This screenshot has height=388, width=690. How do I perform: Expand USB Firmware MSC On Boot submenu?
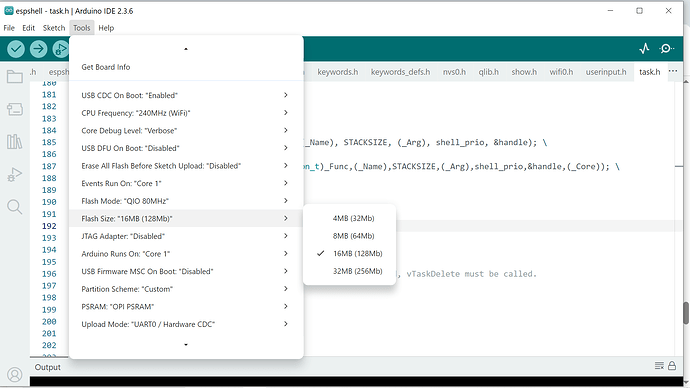186,271
